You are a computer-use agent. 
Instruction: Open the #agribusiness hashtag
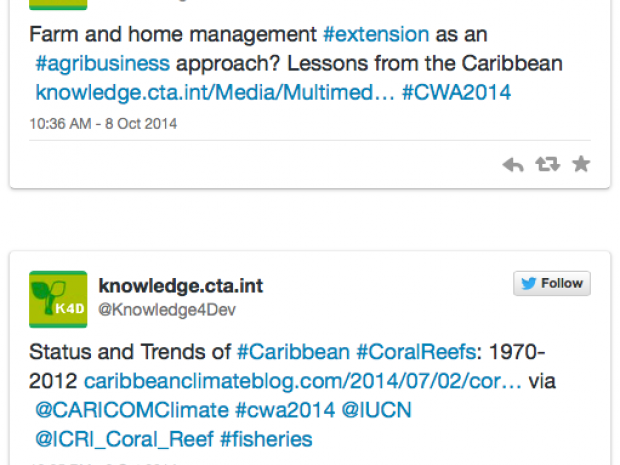[102, 64]
